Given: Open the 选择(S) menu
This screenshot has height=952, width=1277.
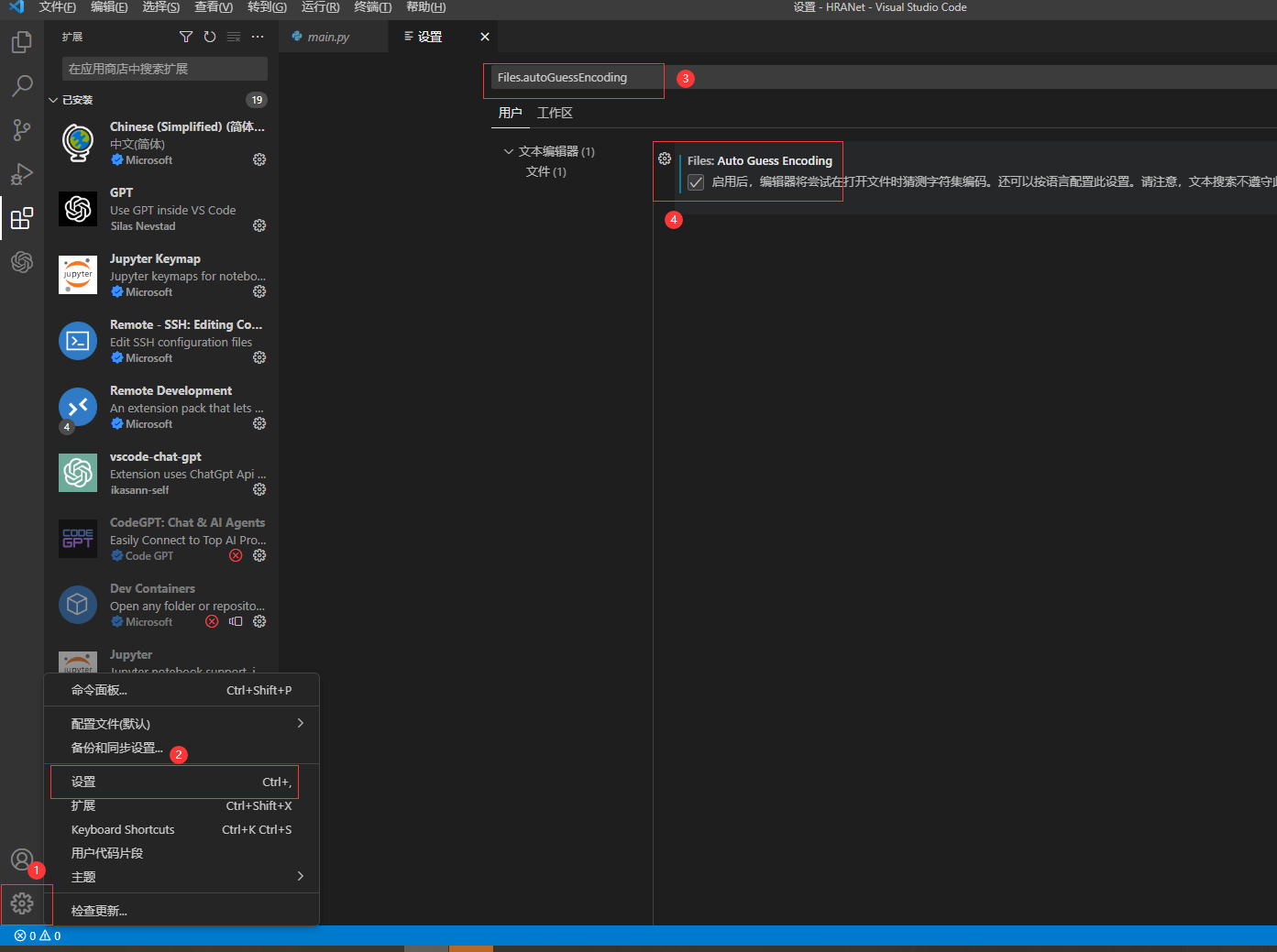Looking at the screenshot, I should point(161,7).
